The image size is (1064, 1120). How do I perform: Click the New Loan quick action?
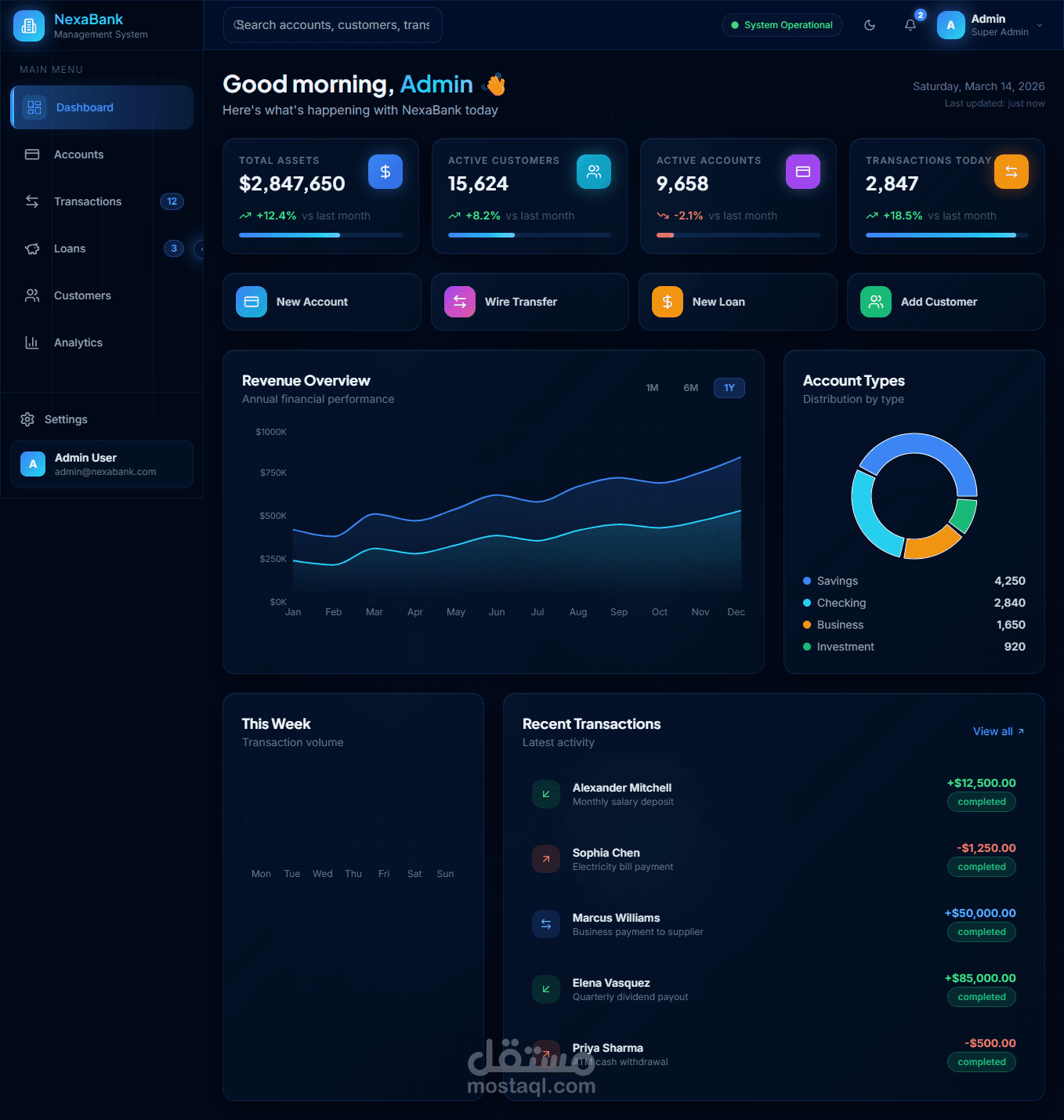tap(738, 302)
